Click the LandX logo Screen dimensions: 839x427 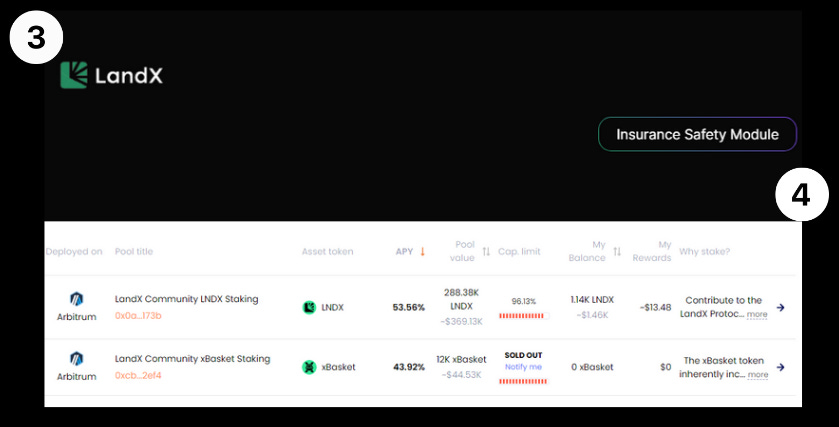coord(111,75)
